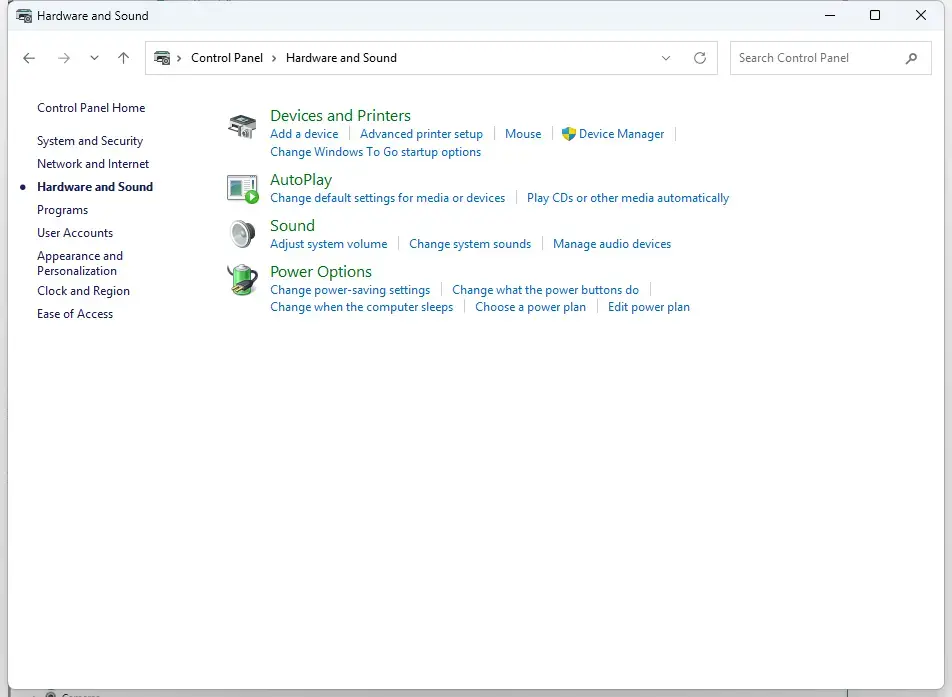952x697 pixels.
Task: Open Control Panel Home
Action: tap(91, 107)
